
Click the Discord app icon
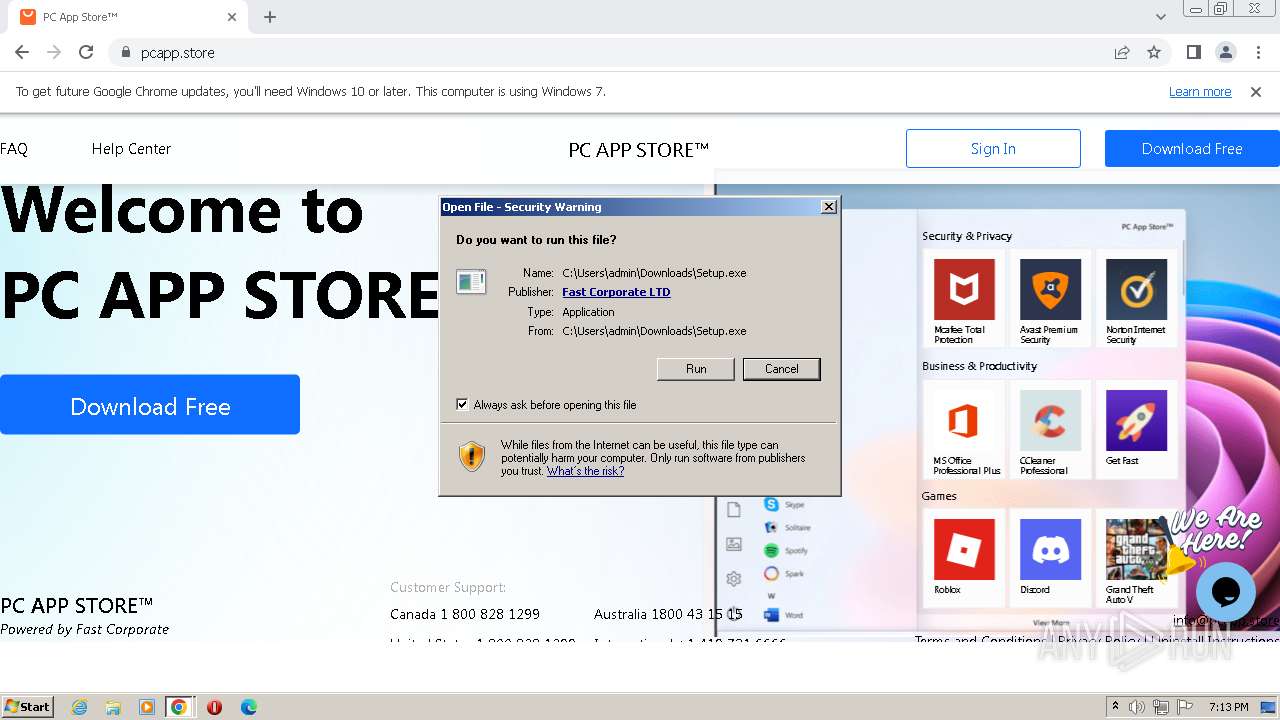(x=1050, y=549)
